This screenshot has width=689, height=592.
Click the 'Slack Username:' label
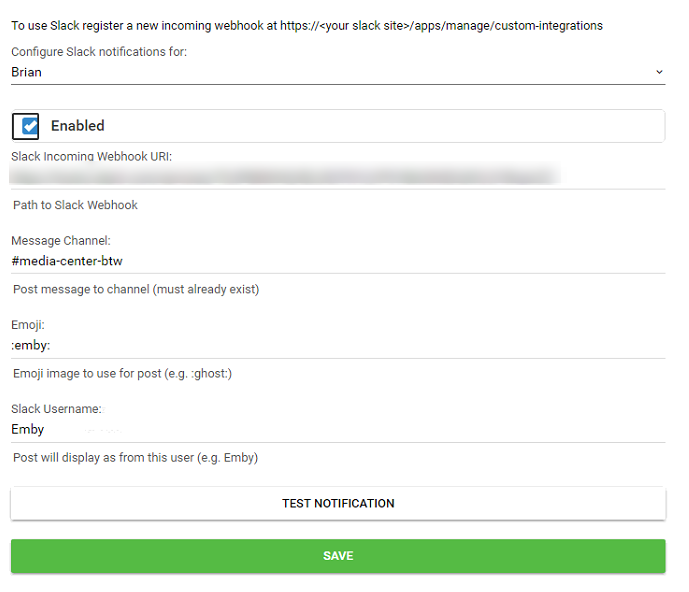(56, 409)
